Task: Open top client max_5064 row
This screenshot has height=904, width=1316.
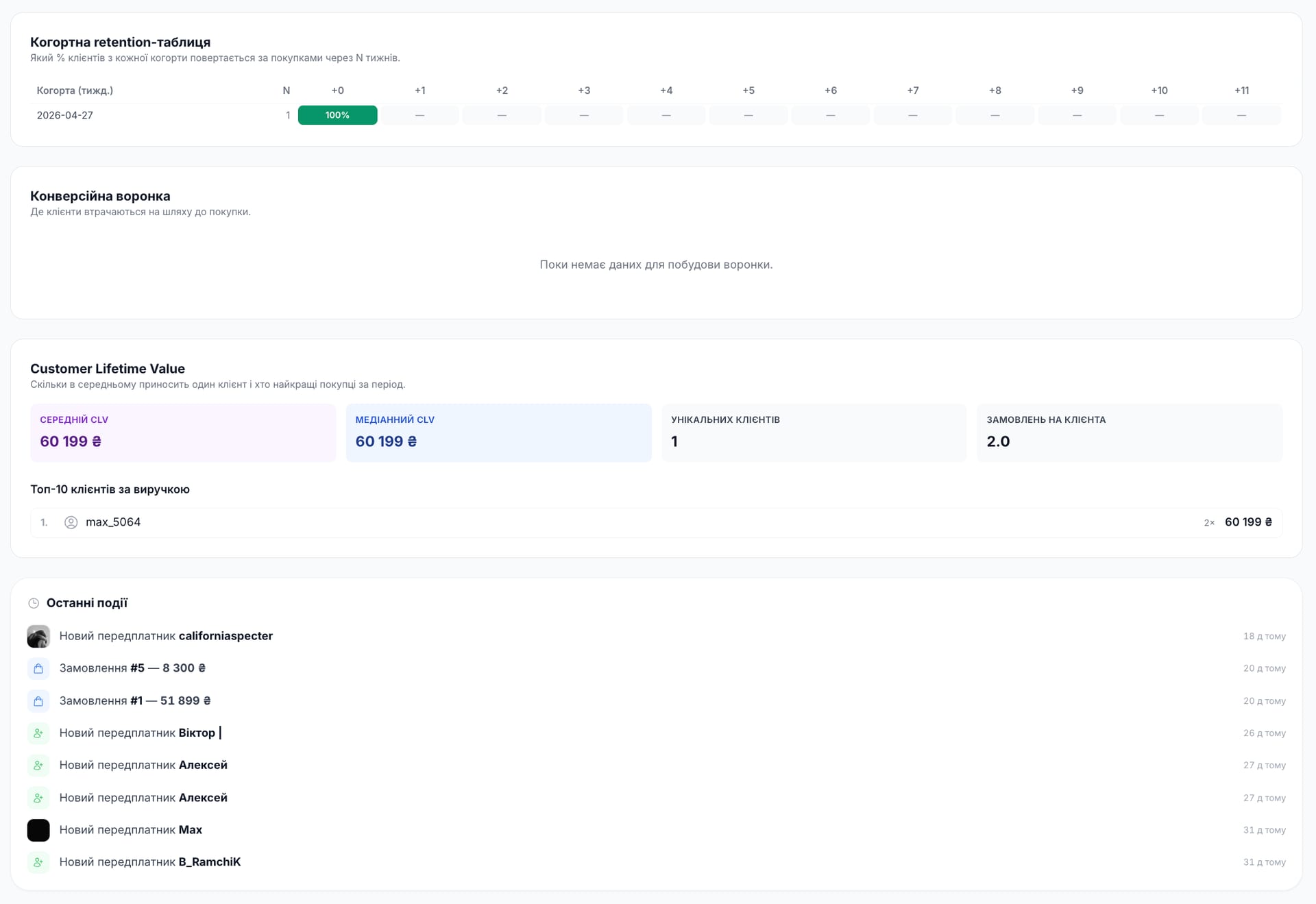Action: pos(656,522)
